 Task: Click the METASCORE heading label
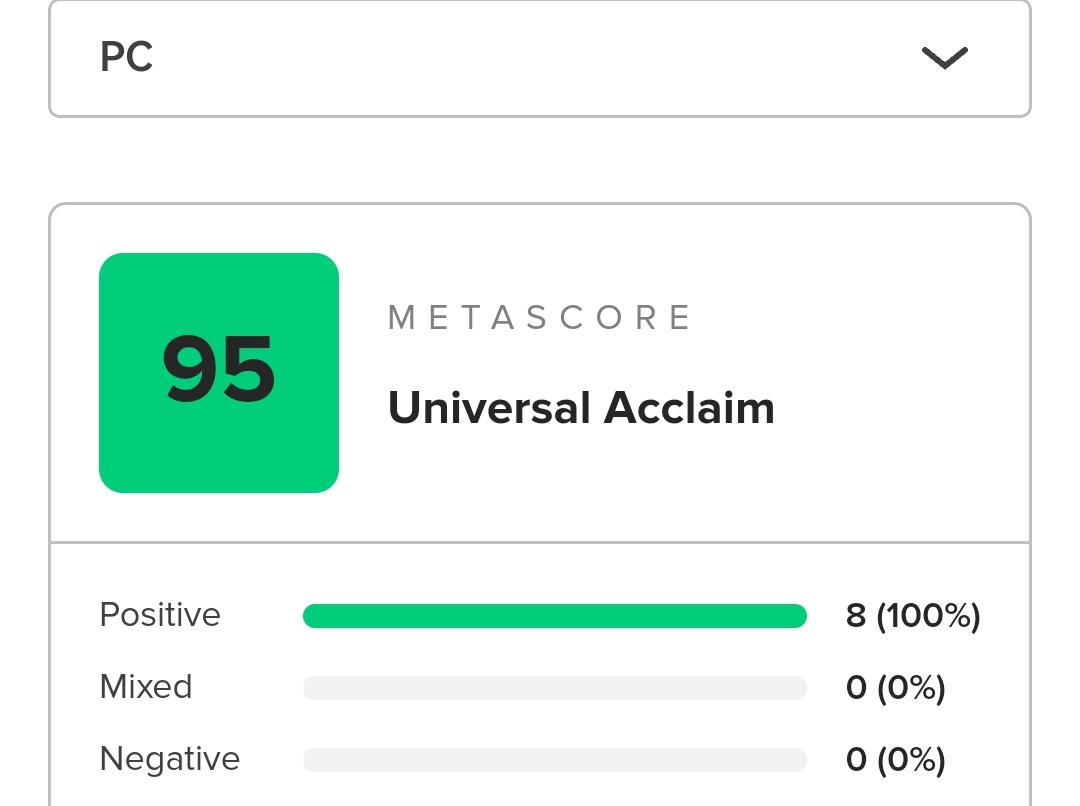click(x=539, y=318)
